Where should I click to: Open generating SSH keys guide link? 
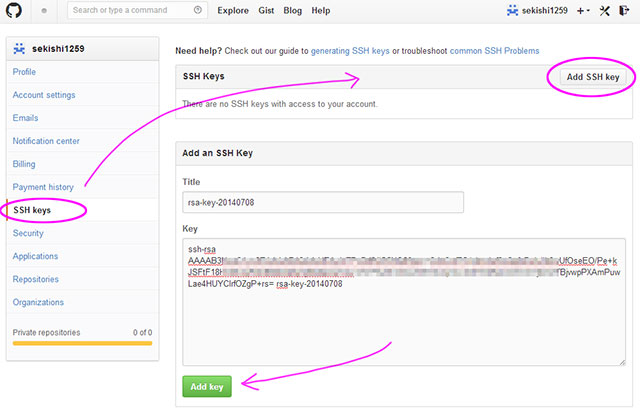[x=350, y=51]
